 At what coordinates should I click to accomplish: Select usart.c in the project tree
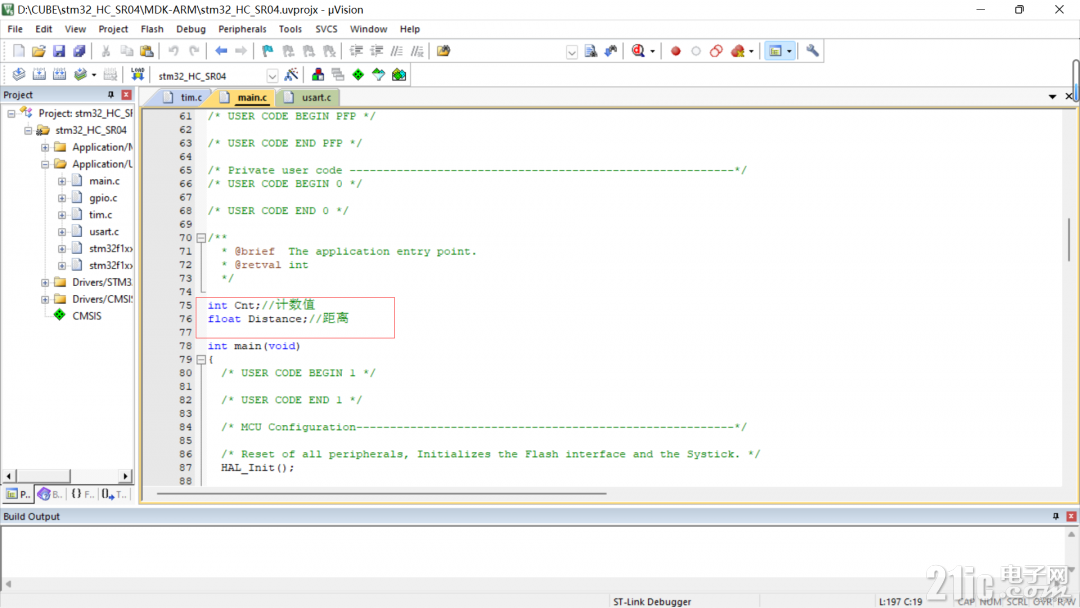tap(104, 231)
